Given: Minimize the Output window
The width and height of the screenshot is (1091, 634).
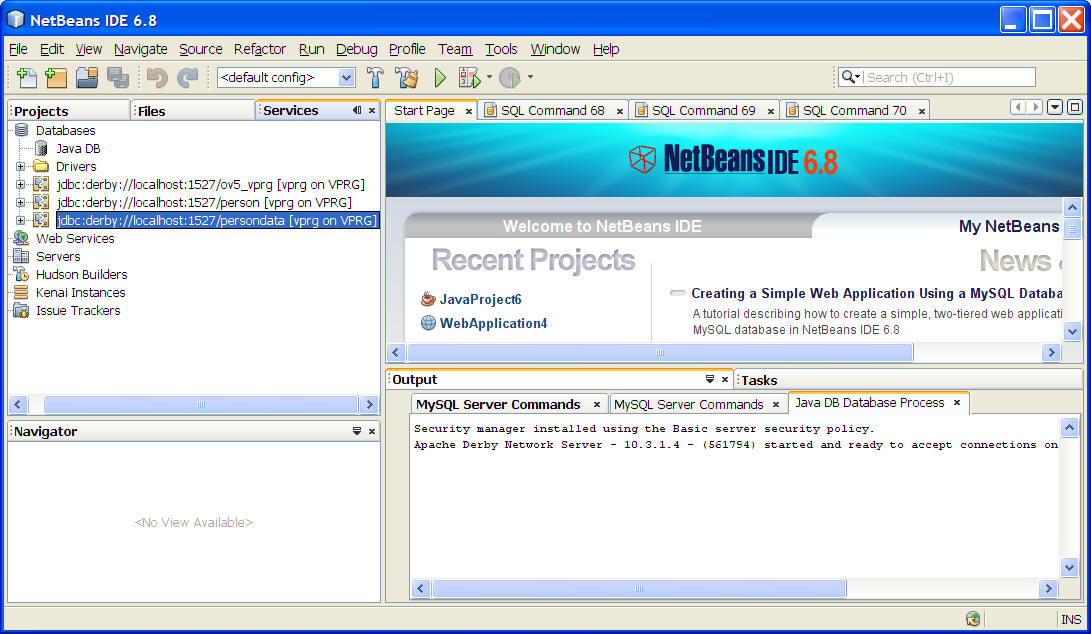Looking at the screenshot, I should 710,379.
